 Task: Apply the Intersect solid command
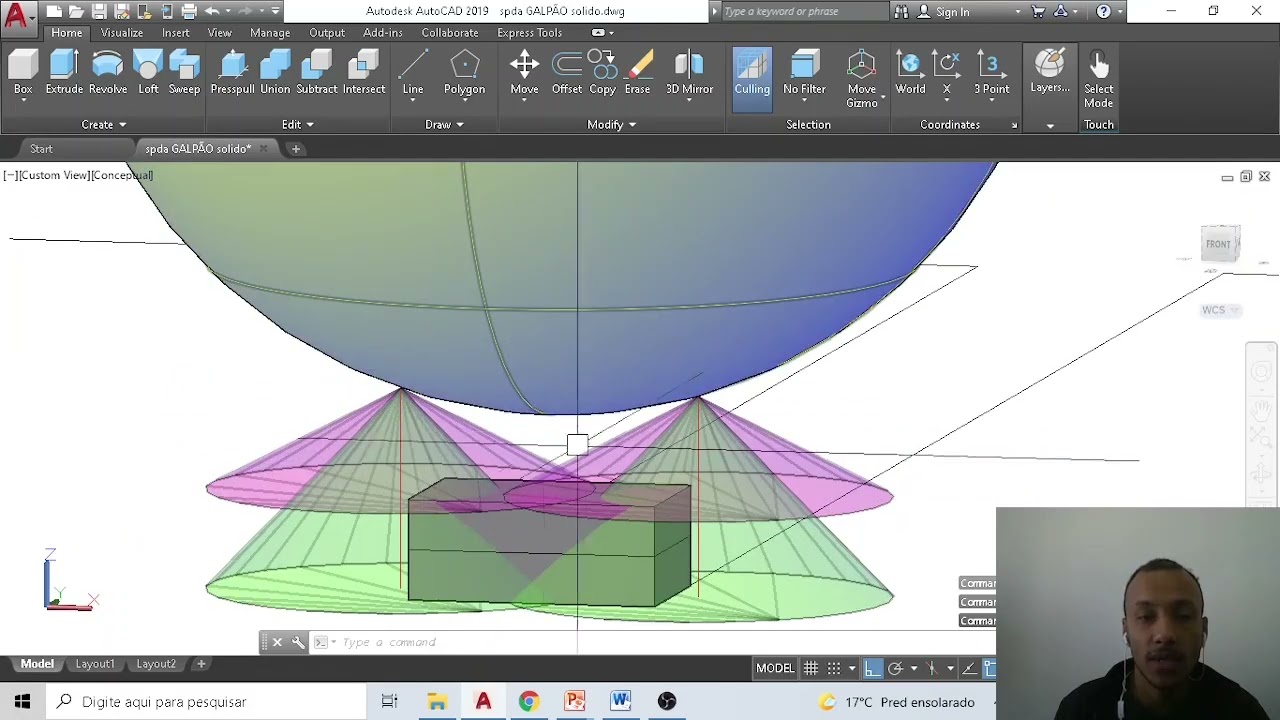pos(364,74)
